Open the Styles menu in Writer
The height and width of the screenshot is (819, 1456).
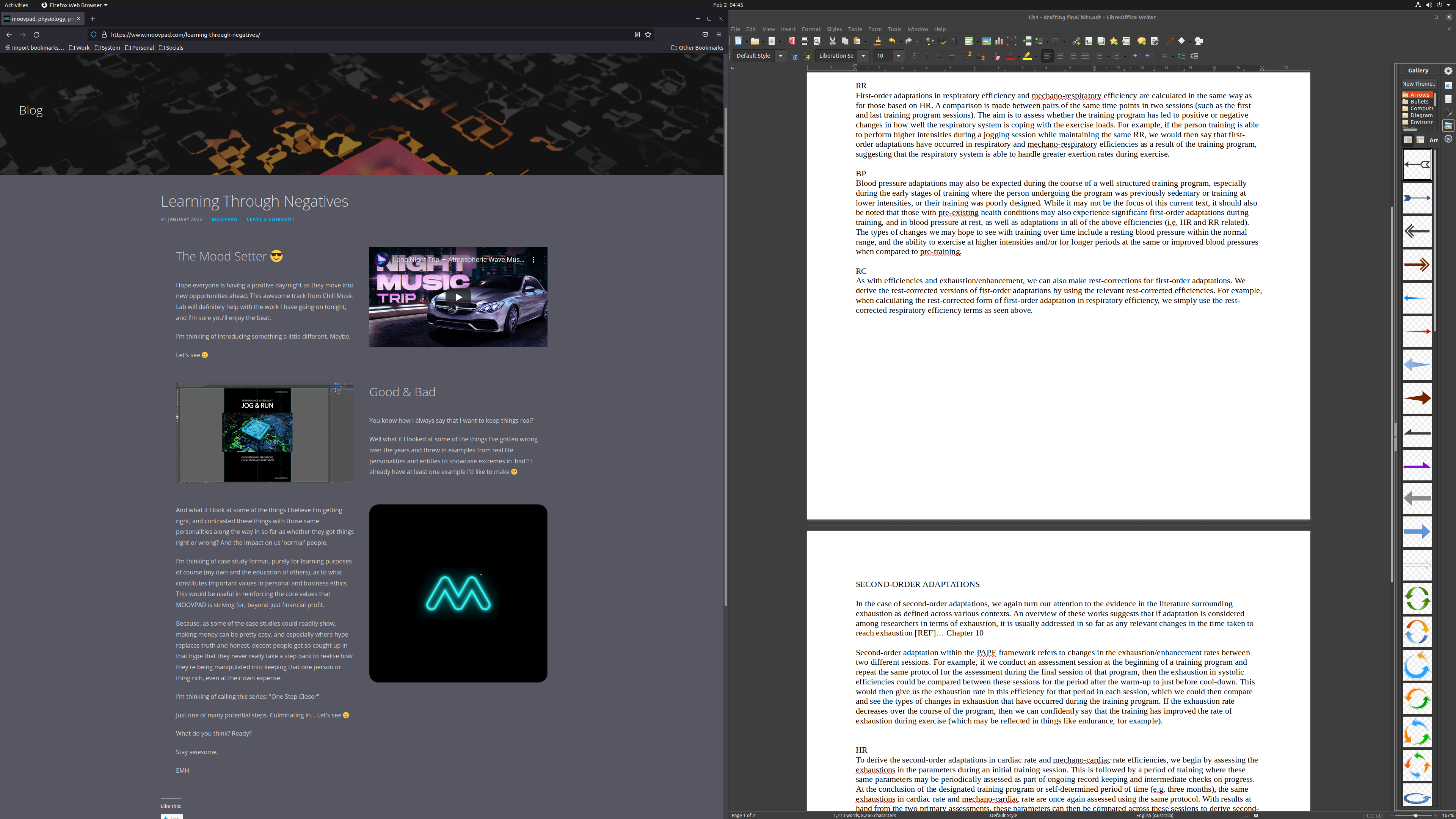[834, 29]
